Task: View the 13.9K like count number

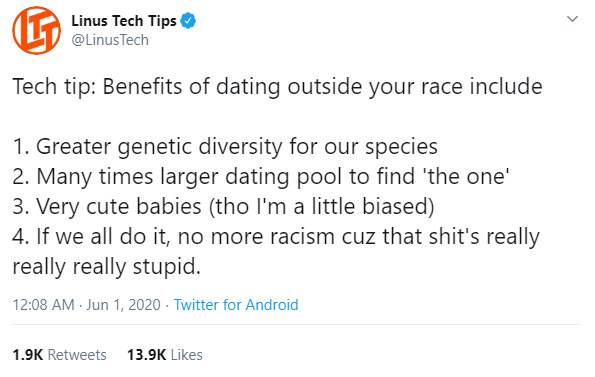Action: click(146, 355)
